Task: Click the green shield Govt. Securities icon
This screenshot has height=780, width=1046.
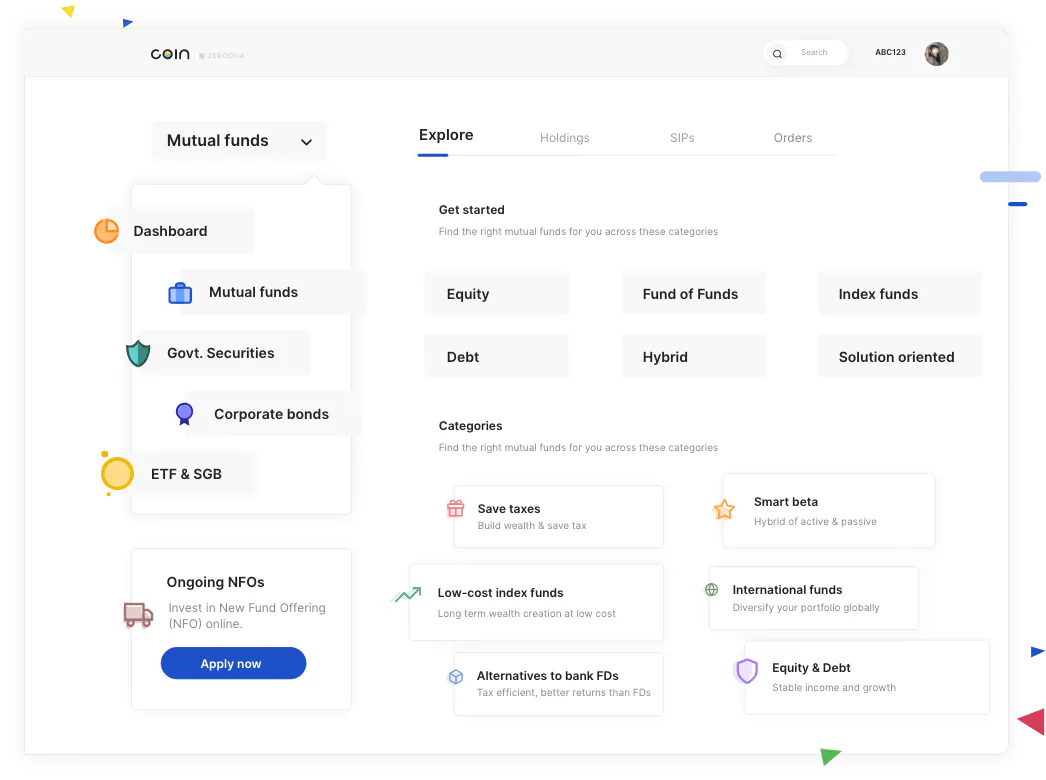Action: (138, 353)
